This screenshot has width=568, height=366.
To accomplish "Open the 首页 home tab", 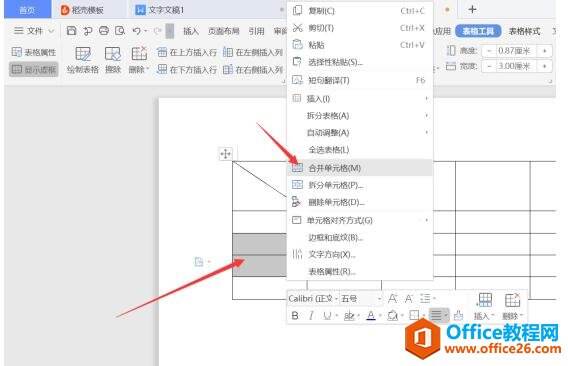I will click(28, 10).
